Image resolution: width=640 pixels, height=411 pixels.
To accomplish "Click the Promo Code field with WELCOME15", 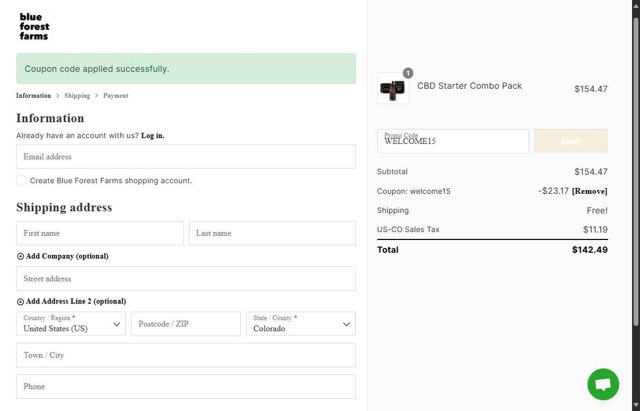I will 453,141.
